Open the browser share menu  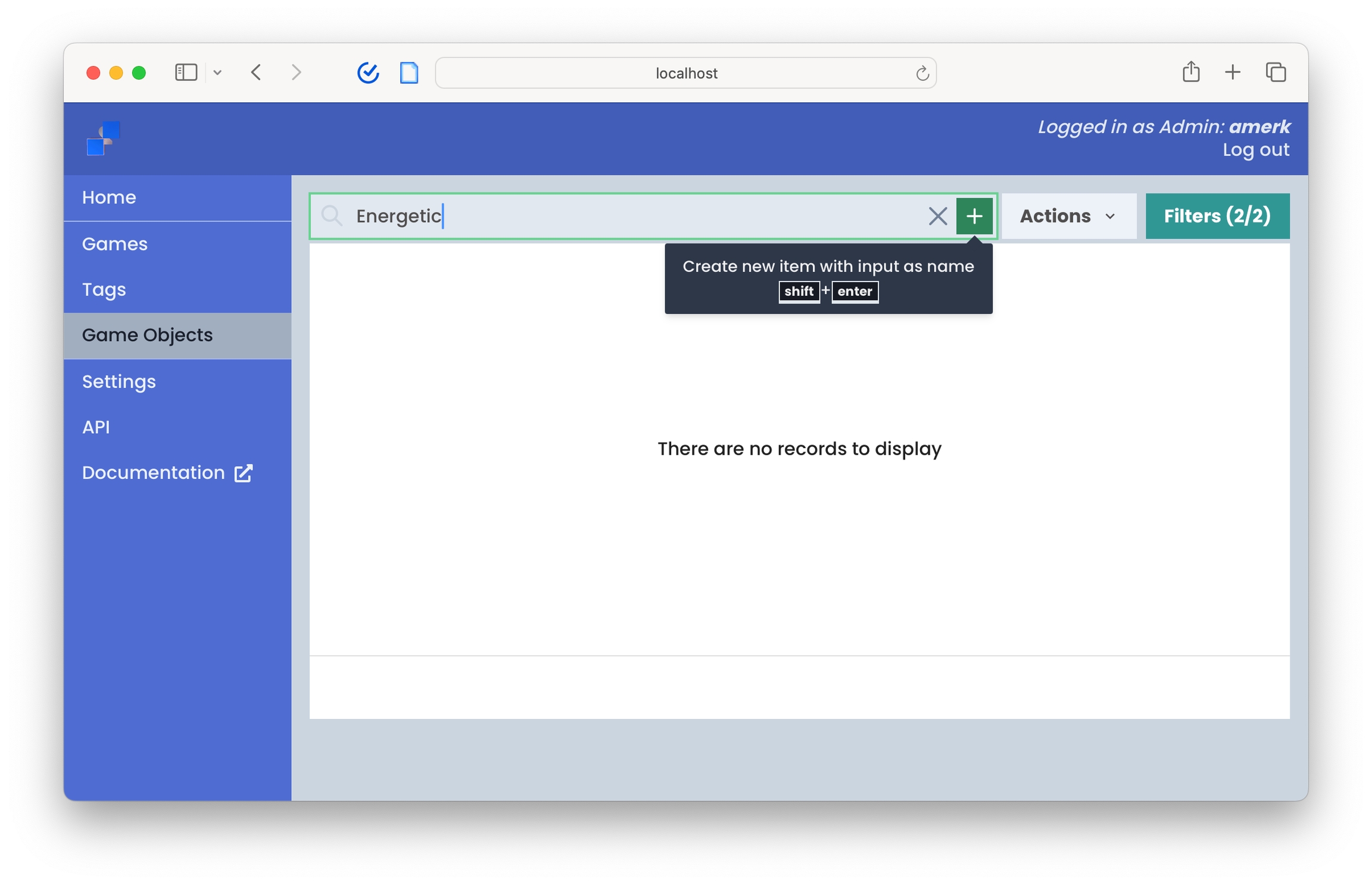(1191, 72)
